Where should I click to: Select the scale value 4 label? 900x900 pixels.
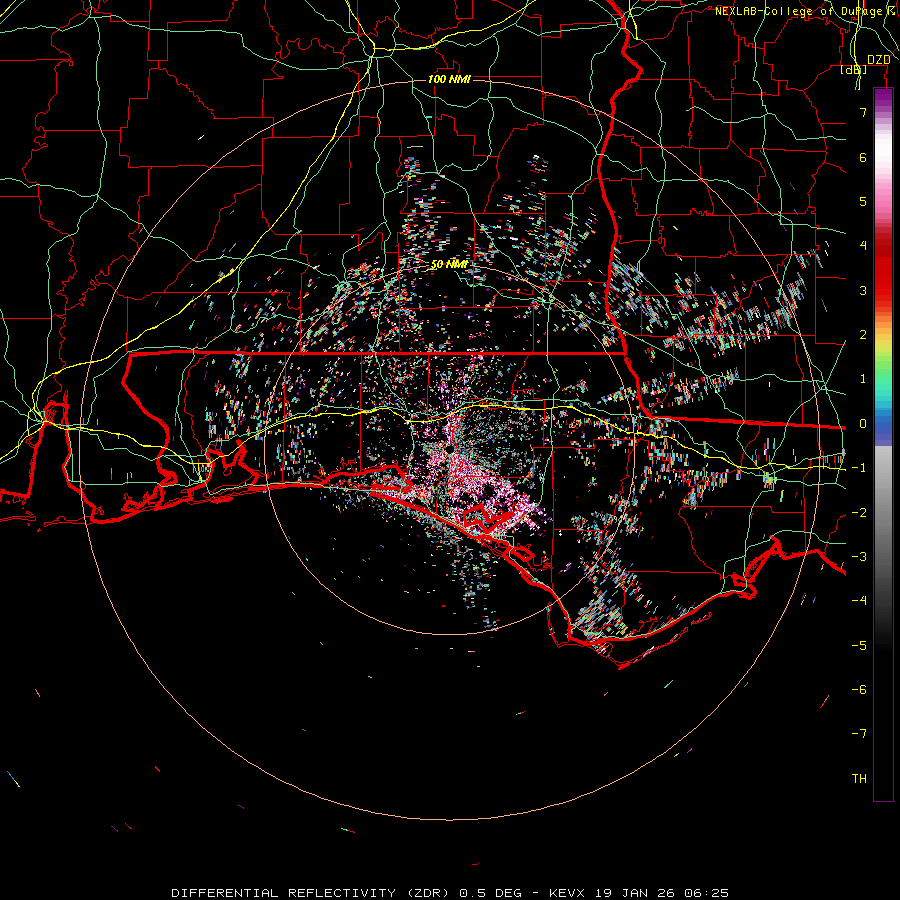[x=863, y=246]
